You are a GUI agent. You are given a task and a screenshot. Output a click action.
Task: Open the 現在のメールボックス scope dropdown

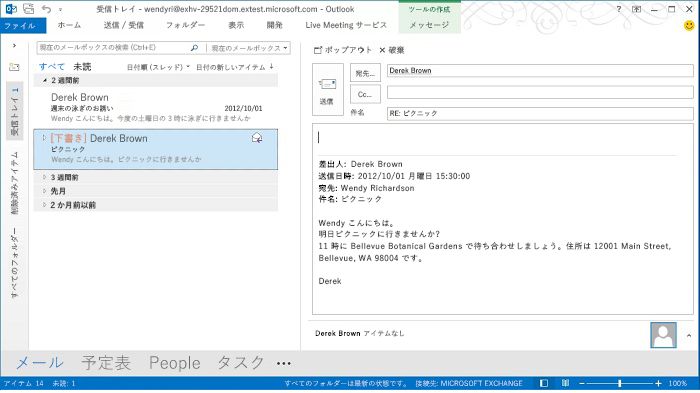point(249,48)
